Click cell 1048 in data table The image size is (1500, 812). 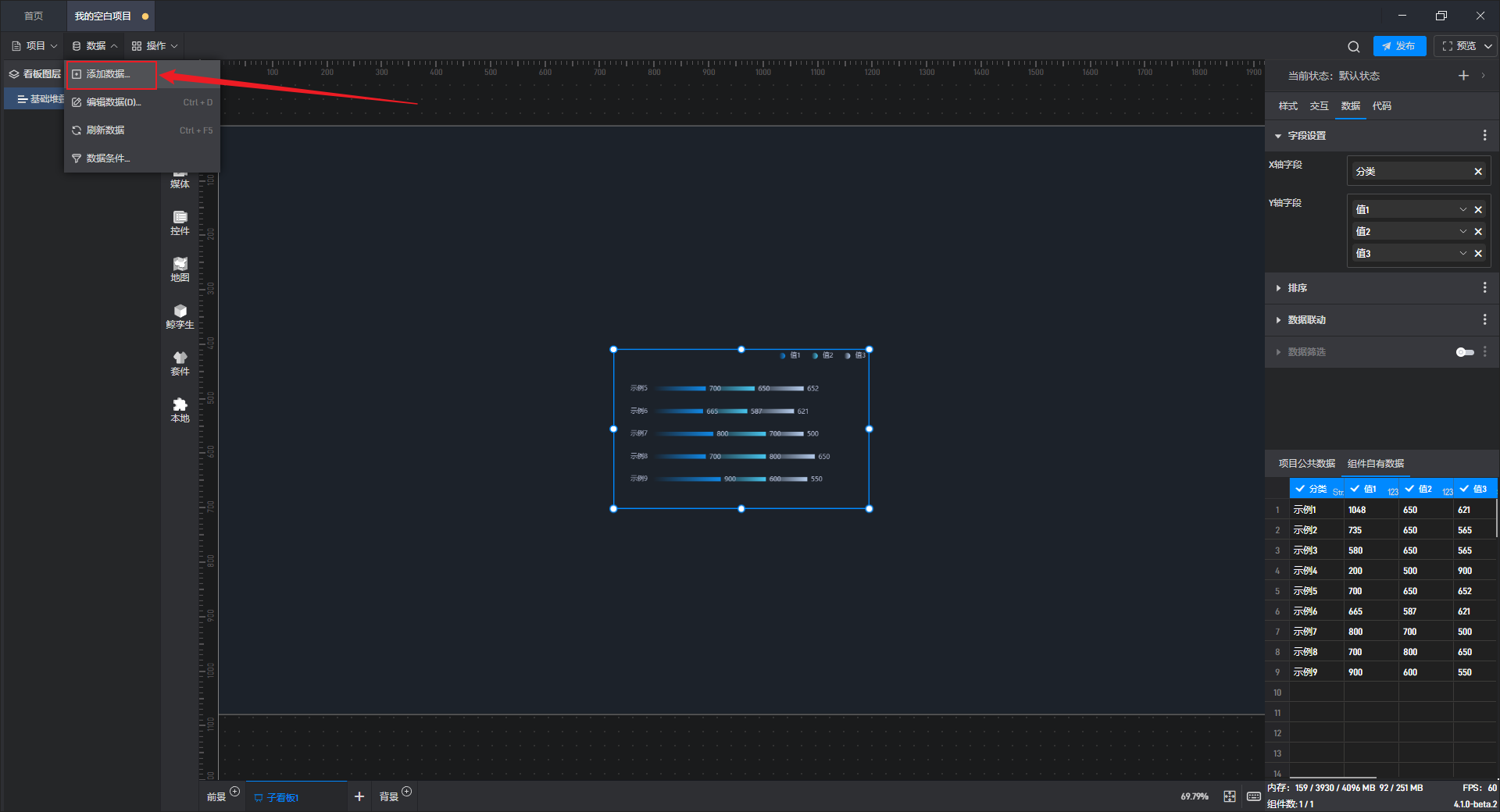coord(1371,510)
